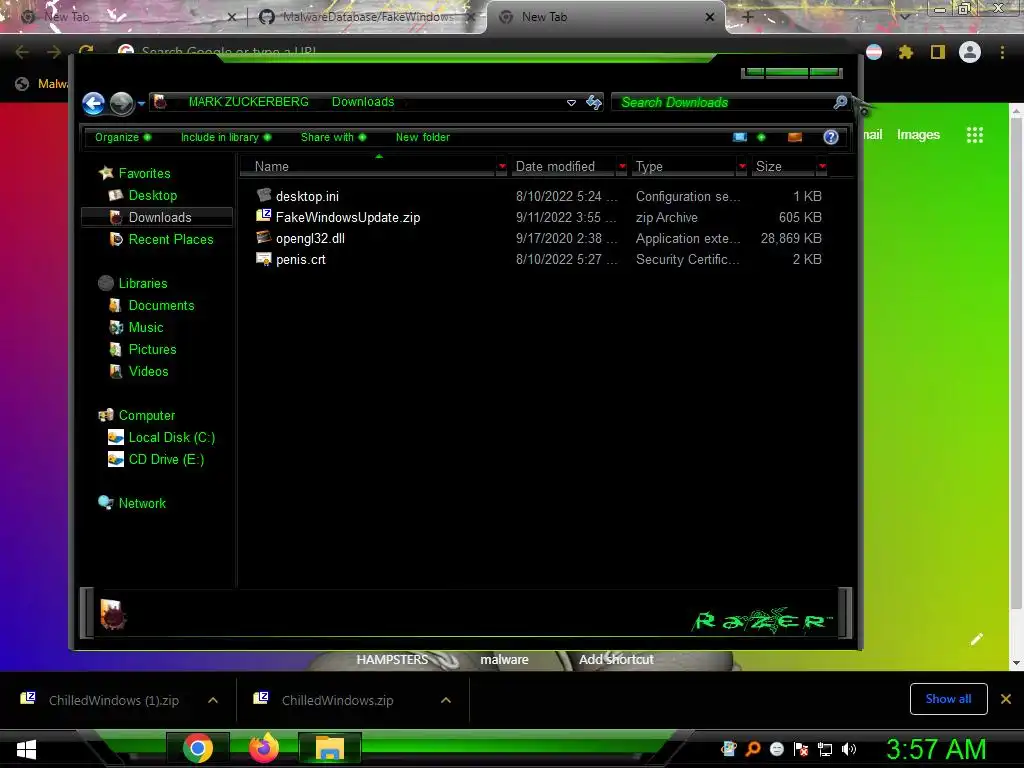The height and width of the screenshot is (768, 1024).
Task: Click Downloads in address breadcrumb
Action: point(363,102)
